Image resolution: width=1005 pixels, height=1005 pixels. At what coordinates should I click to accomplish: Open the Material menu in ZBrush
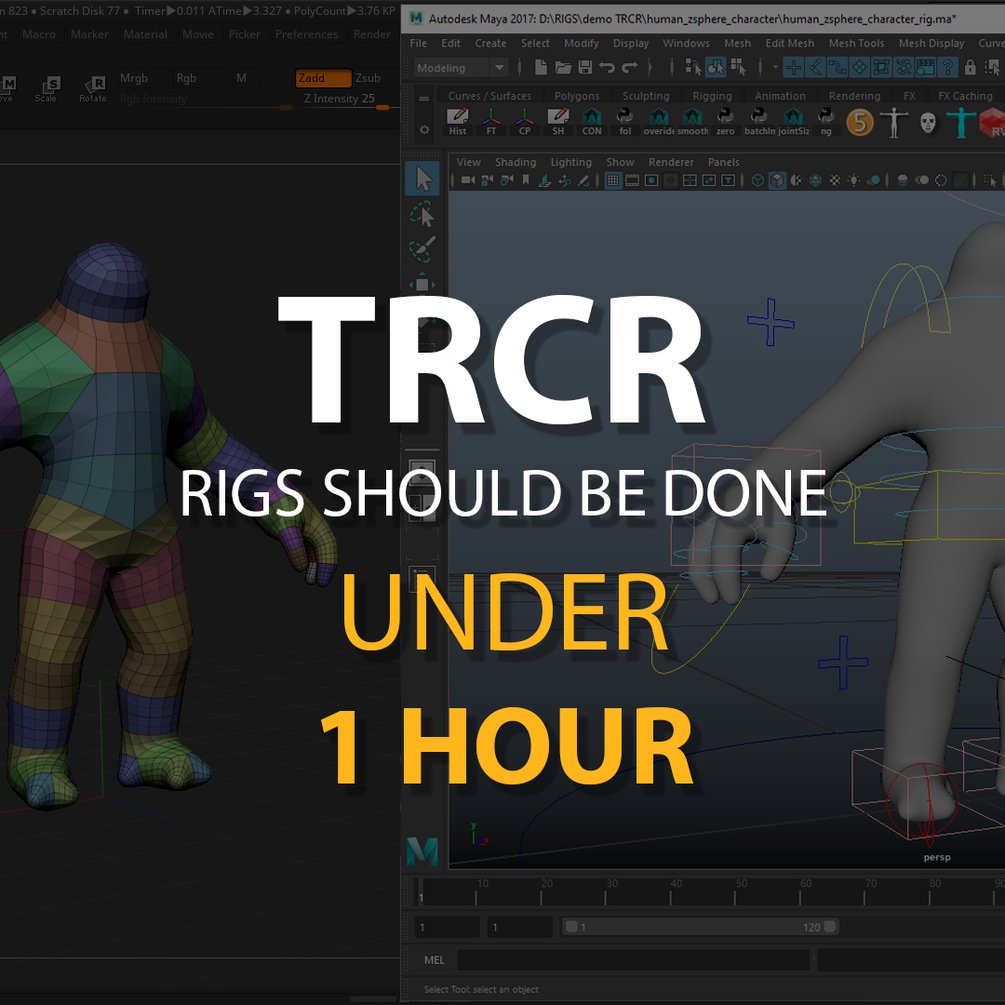coord(145,34)
